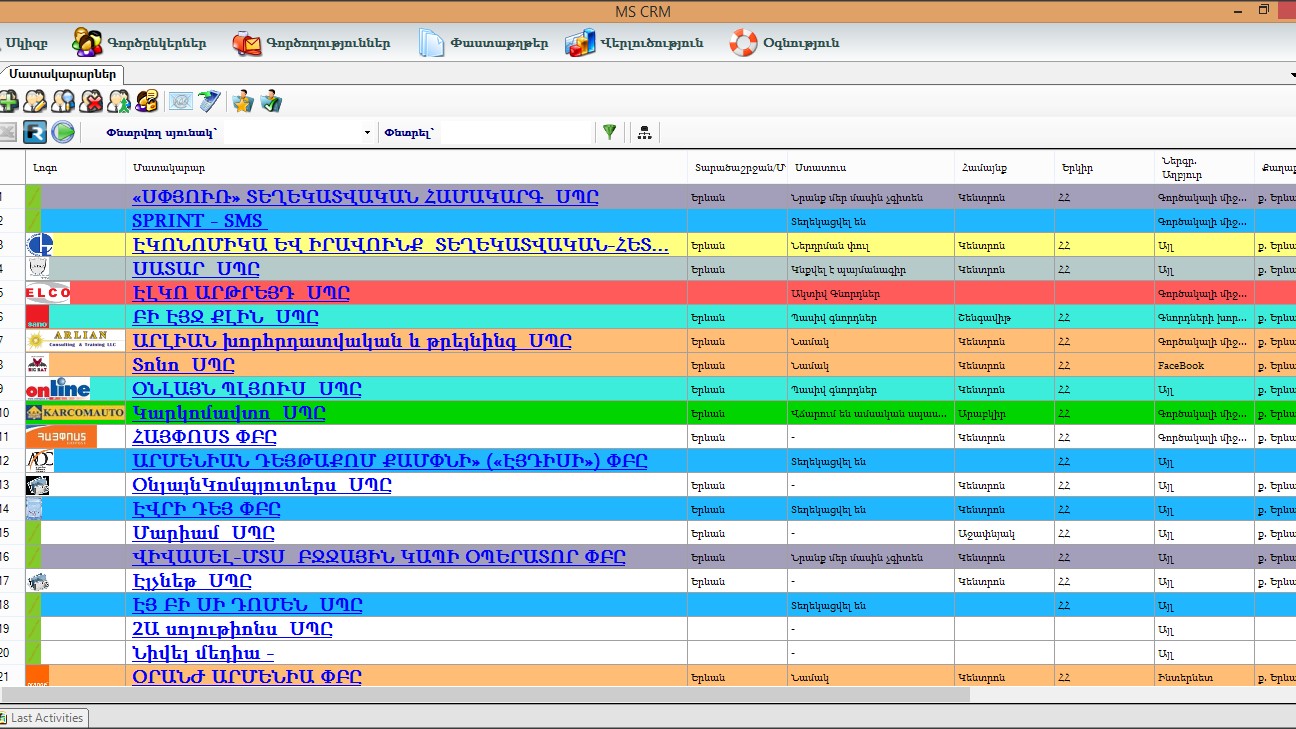The width and height of the screenshot is (1296, 729).
Task: Select the Ինտերնետ source cell
Action: (1204, 677)
